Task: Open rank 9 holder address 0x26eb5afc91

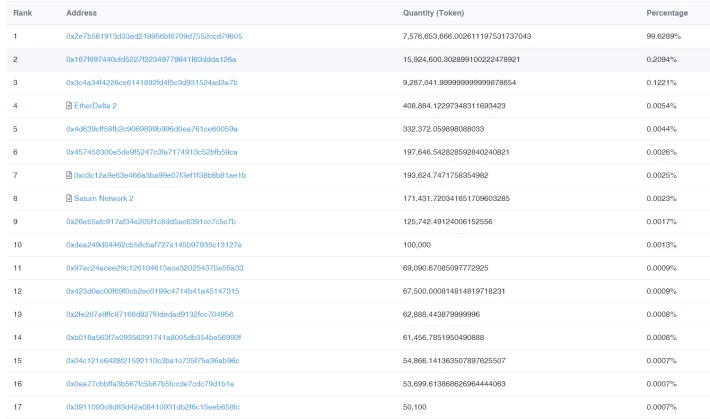Action: 151,222
